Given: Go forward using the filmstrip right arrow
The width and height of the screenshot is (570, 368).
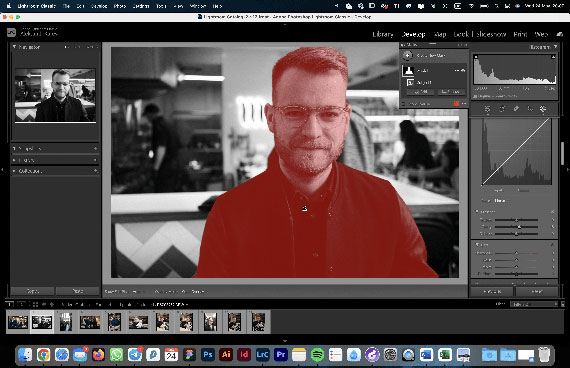Looking at the screenshot, I should coord(52,304).
